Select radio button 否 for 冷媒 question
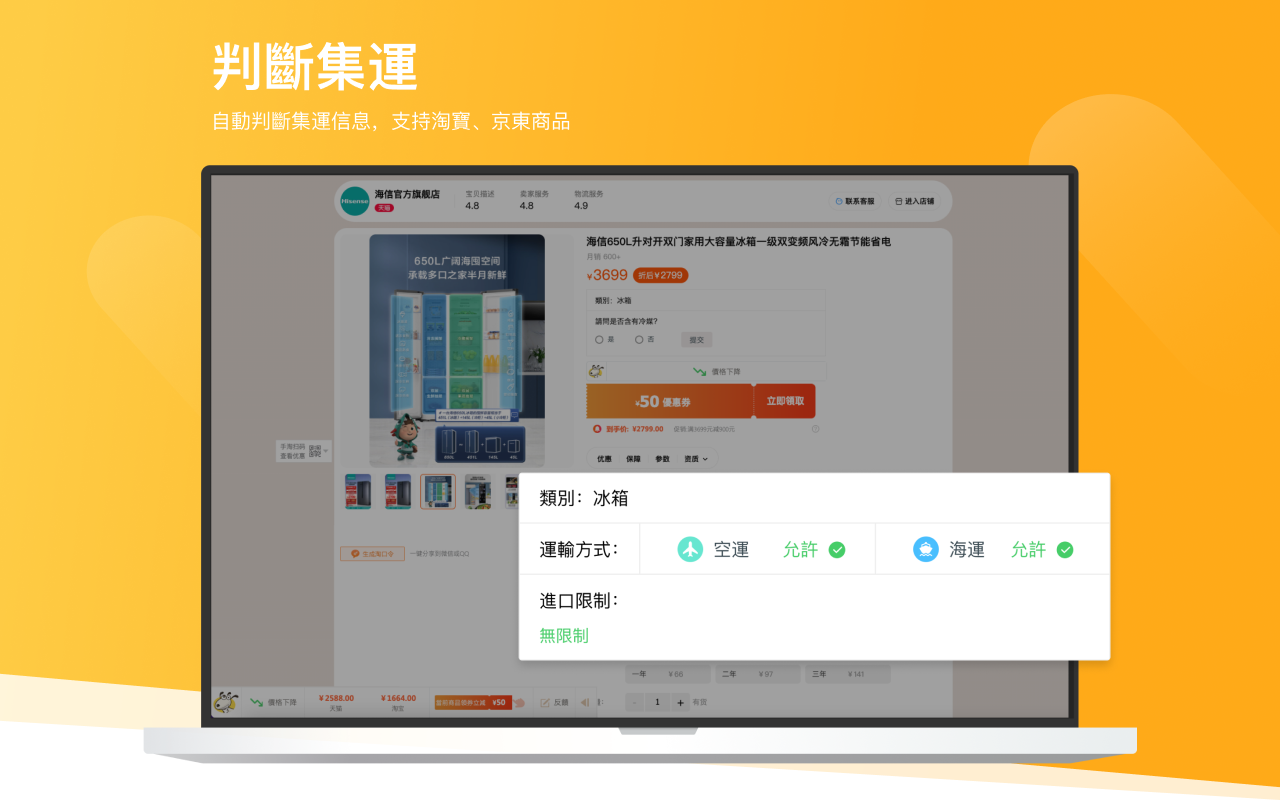The image size is (1280, 800). (639, 340)
